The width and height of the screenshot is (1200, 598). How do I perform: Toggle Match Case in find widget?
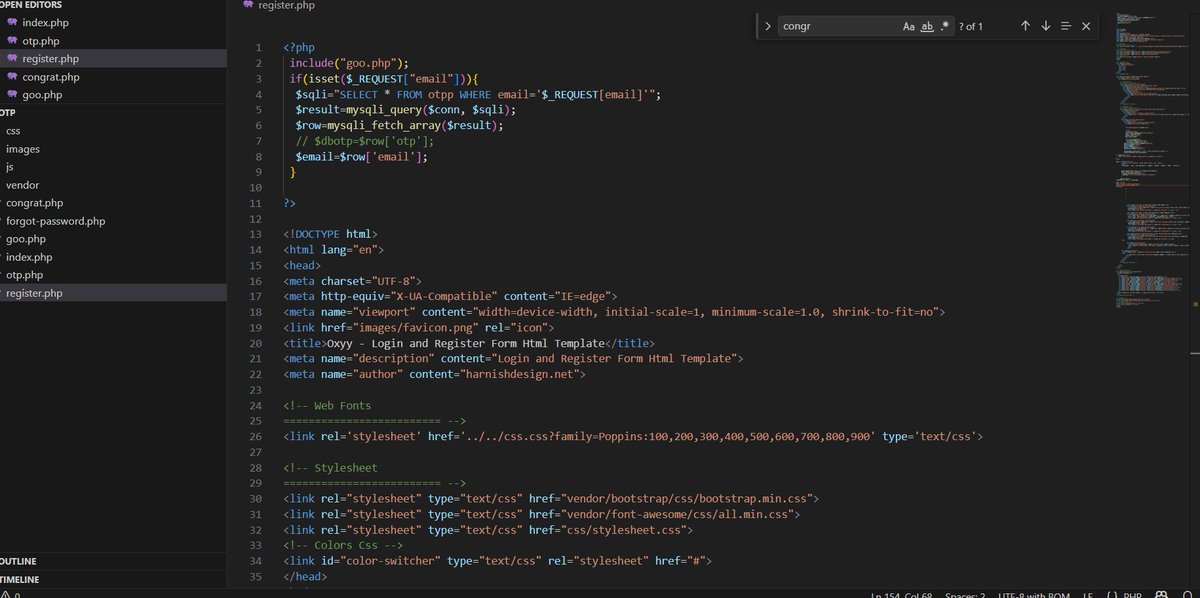point(909,26)
